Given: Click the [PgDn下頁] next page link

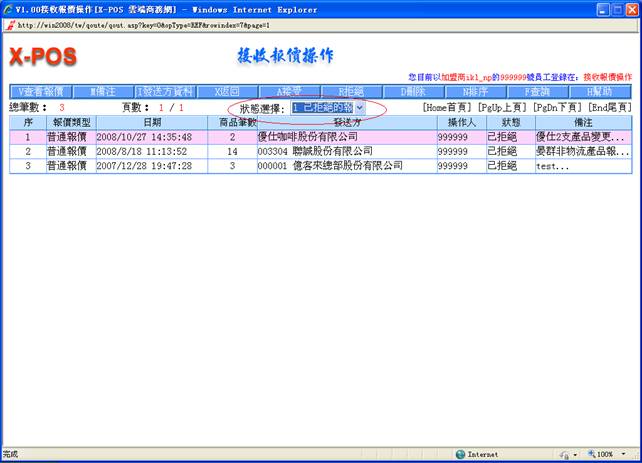Looking at the screenshot, I should (557, 107).
